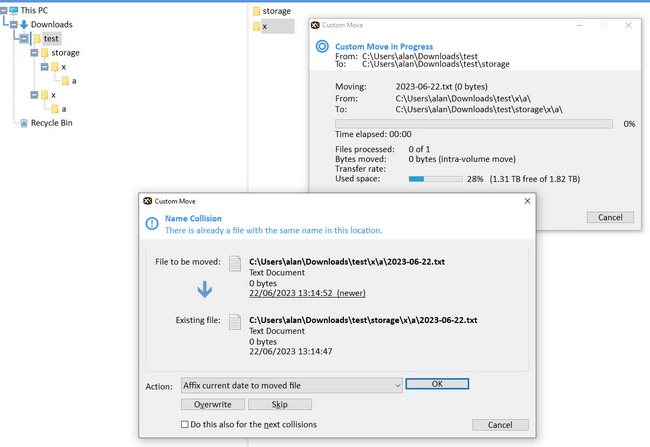
Task: Click the 22/06/2023 13:14:47 date
Action: 291,352
